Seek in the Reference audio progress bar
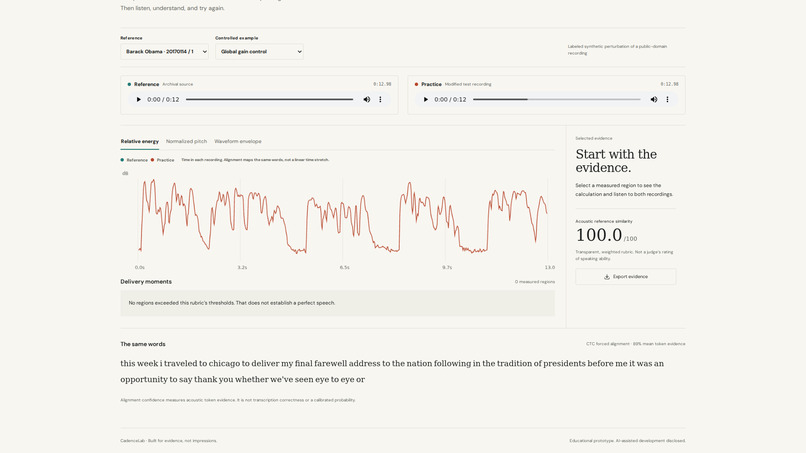806x453 pixels. pyautogui.click(x=269, y=100)
